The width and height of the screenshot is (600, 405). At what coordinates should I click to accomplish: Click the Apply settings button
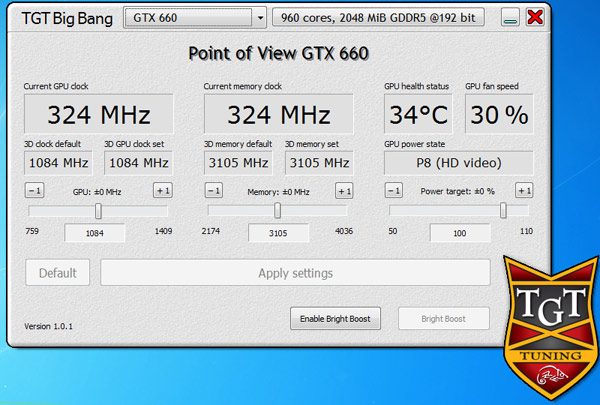tap(295, 273)
